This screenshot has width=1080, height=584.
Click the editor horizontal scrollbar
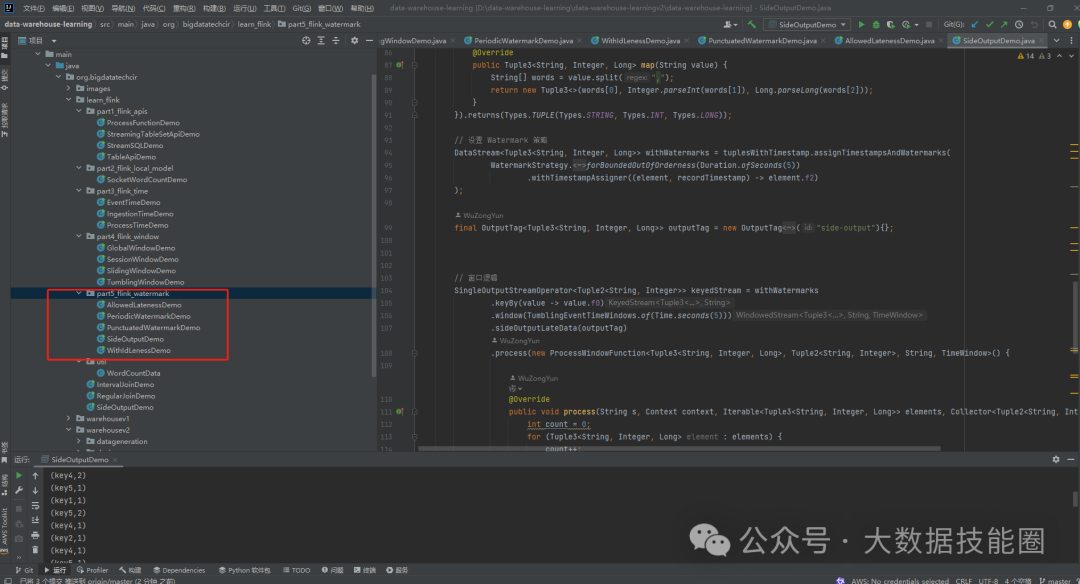(x=679, y=448)
